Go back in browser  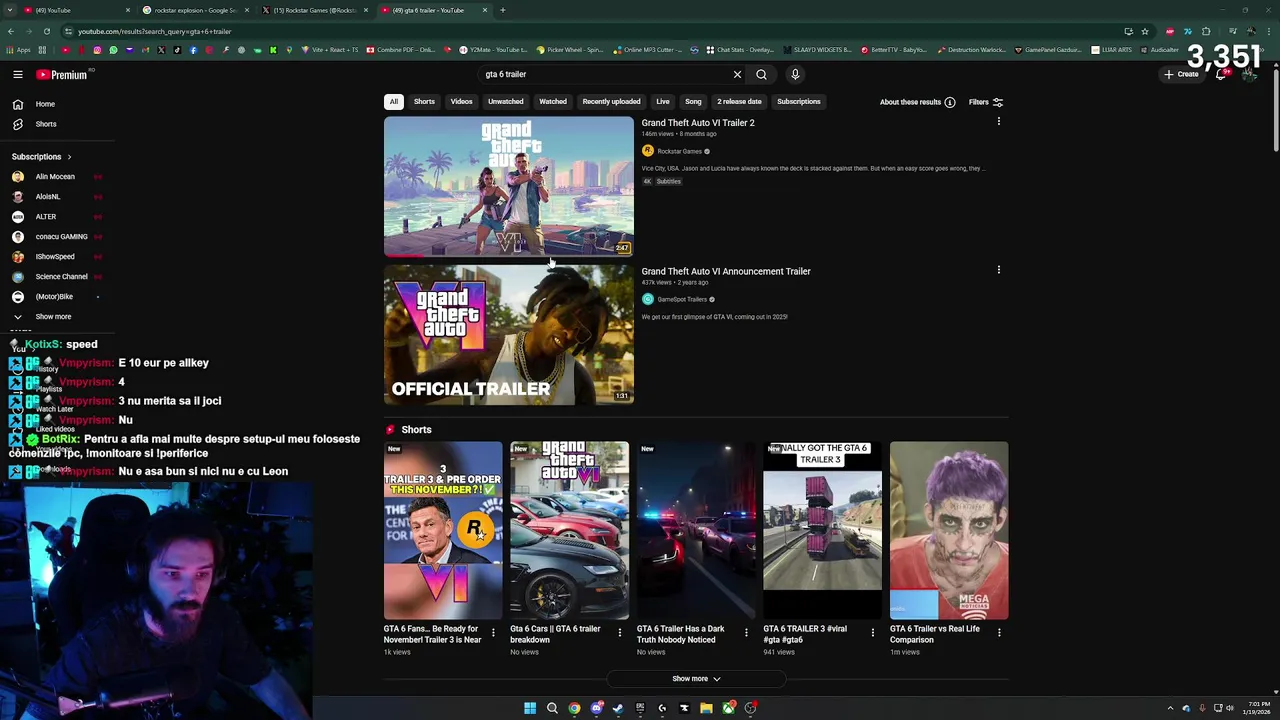(x=11, y=31)
